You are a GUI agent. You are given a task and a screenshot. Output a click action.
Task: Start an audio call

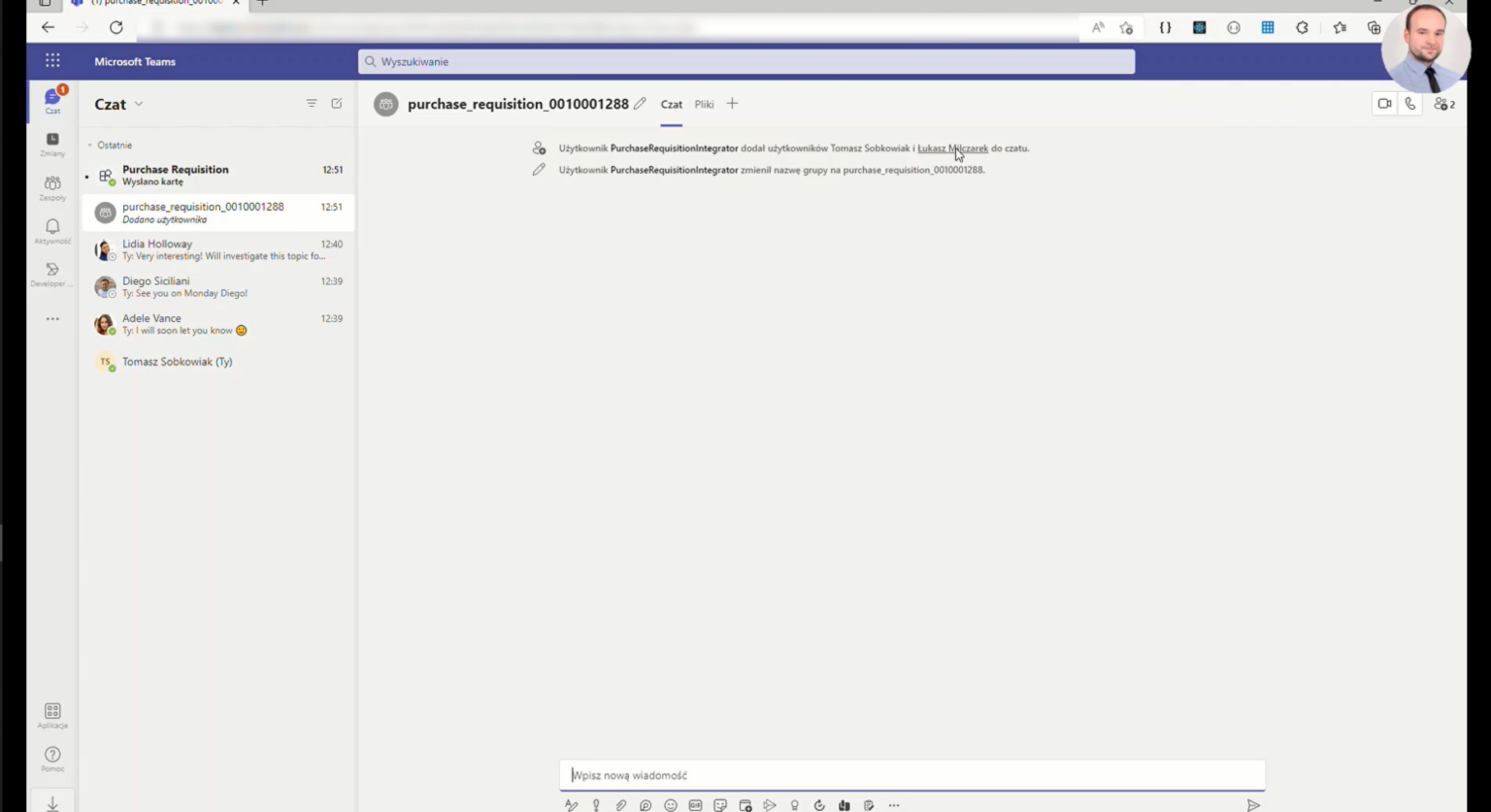1409,104
